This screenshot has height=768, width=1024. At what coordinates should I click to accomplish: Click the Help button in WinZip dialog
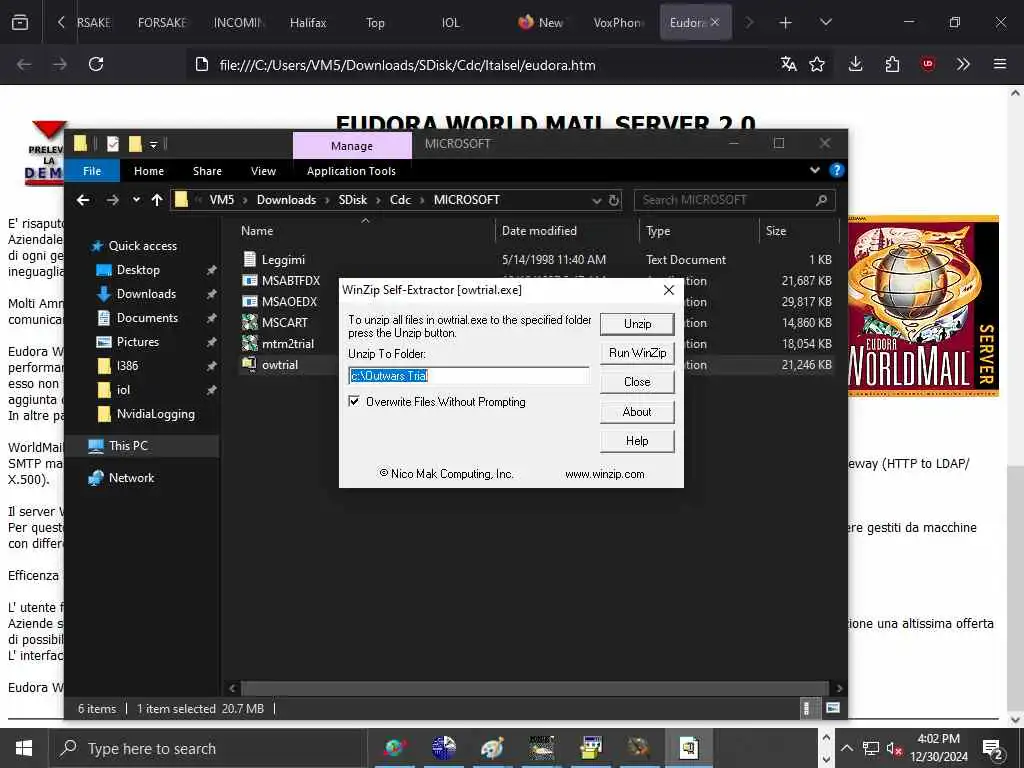pos(637,441)
